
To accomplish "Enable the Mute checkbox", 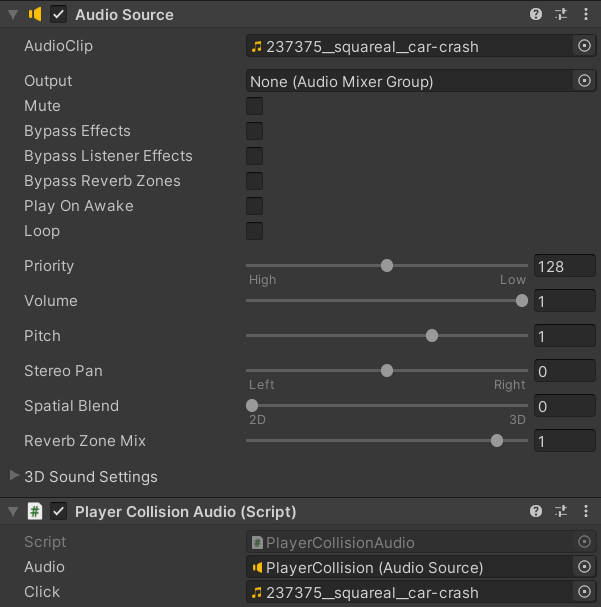I will pyautogui.click(x=255, y=106).
